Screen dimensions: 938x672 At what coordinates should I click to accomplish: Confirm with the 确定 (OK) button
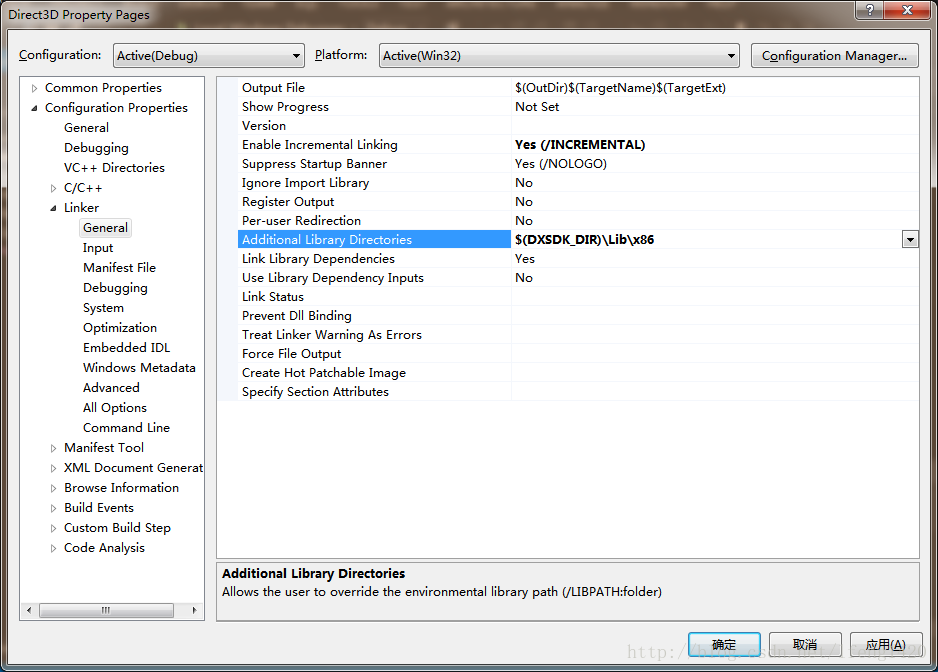pyautogui.click(x=724, y=644)
